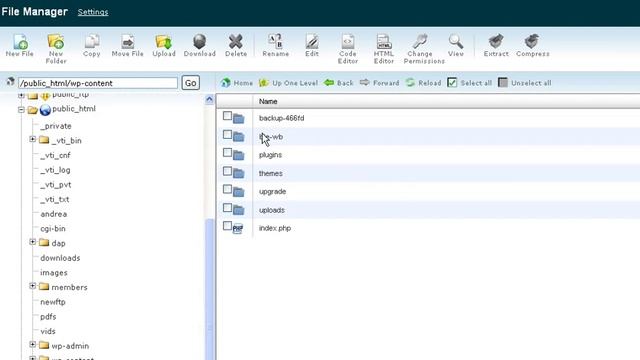Viewport: 640px width, 360px height.
Task: Select _vti_log in the folder tree
Action: pyautogui.click(x=56, y=170)
